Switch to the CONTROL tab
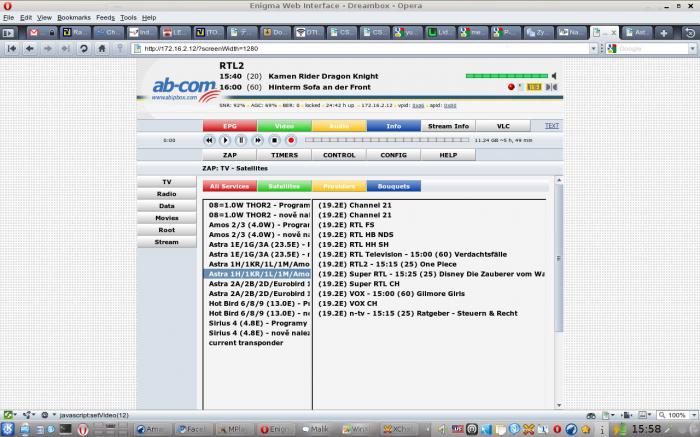This screenshot has height=437, width=700. click(339, 155)
